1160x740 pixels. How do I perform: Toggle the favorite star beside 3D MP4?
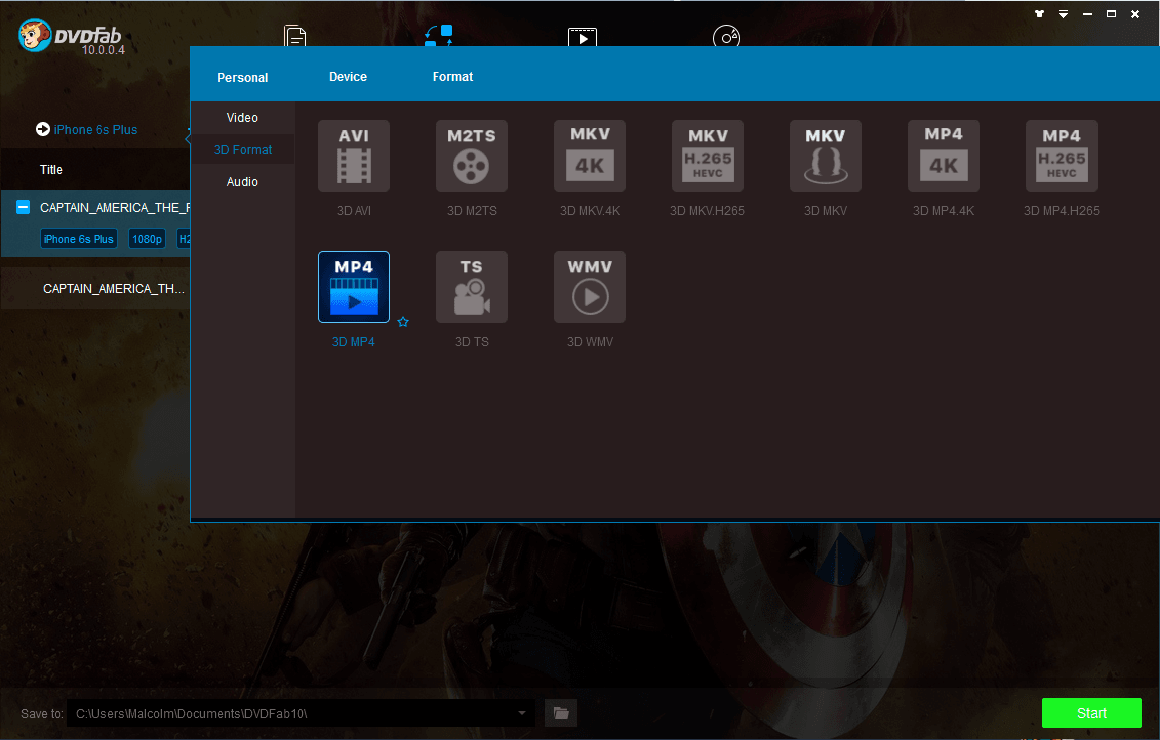(403, 322)
